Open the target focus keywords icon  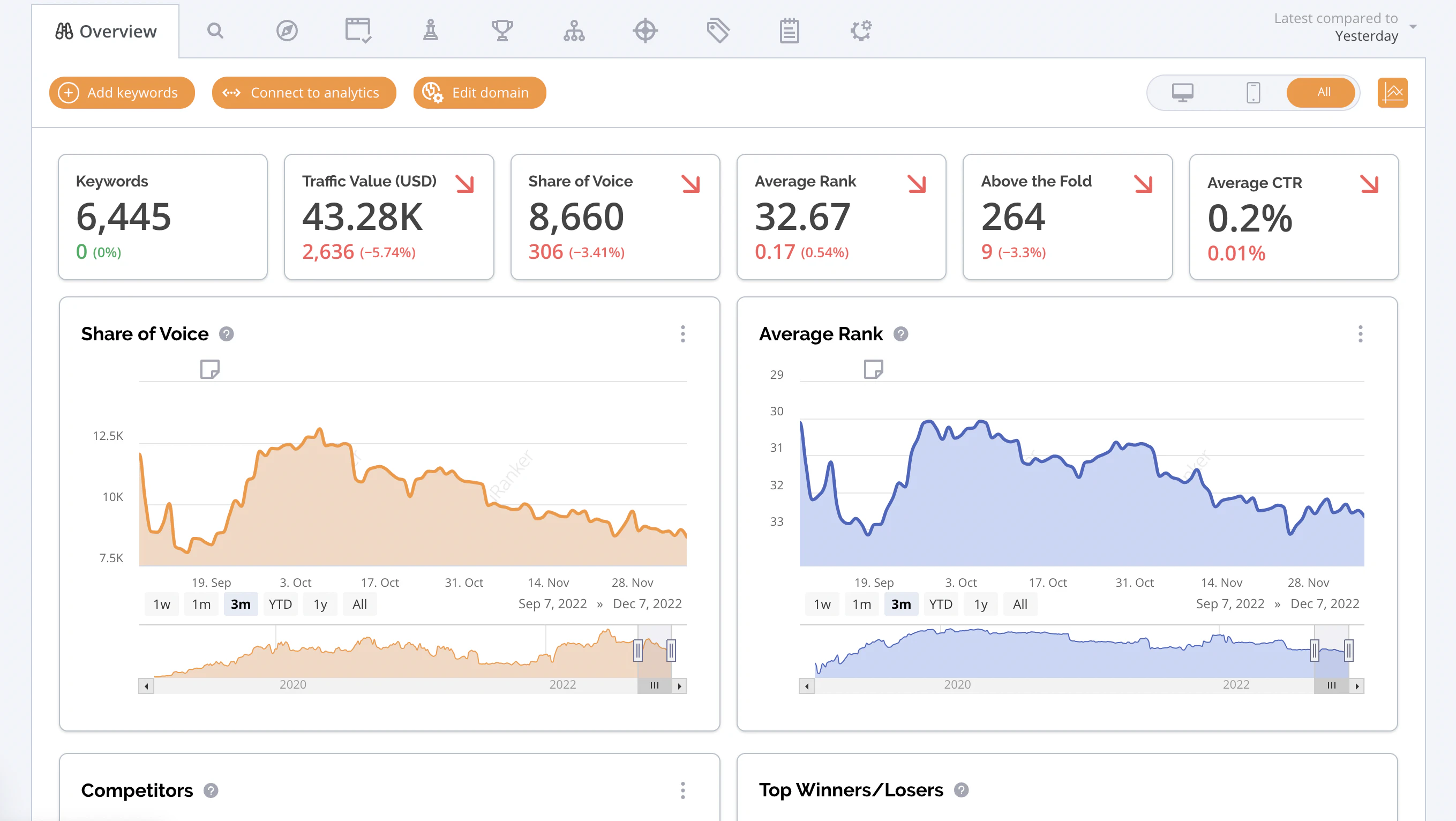(x=646, y=31)
